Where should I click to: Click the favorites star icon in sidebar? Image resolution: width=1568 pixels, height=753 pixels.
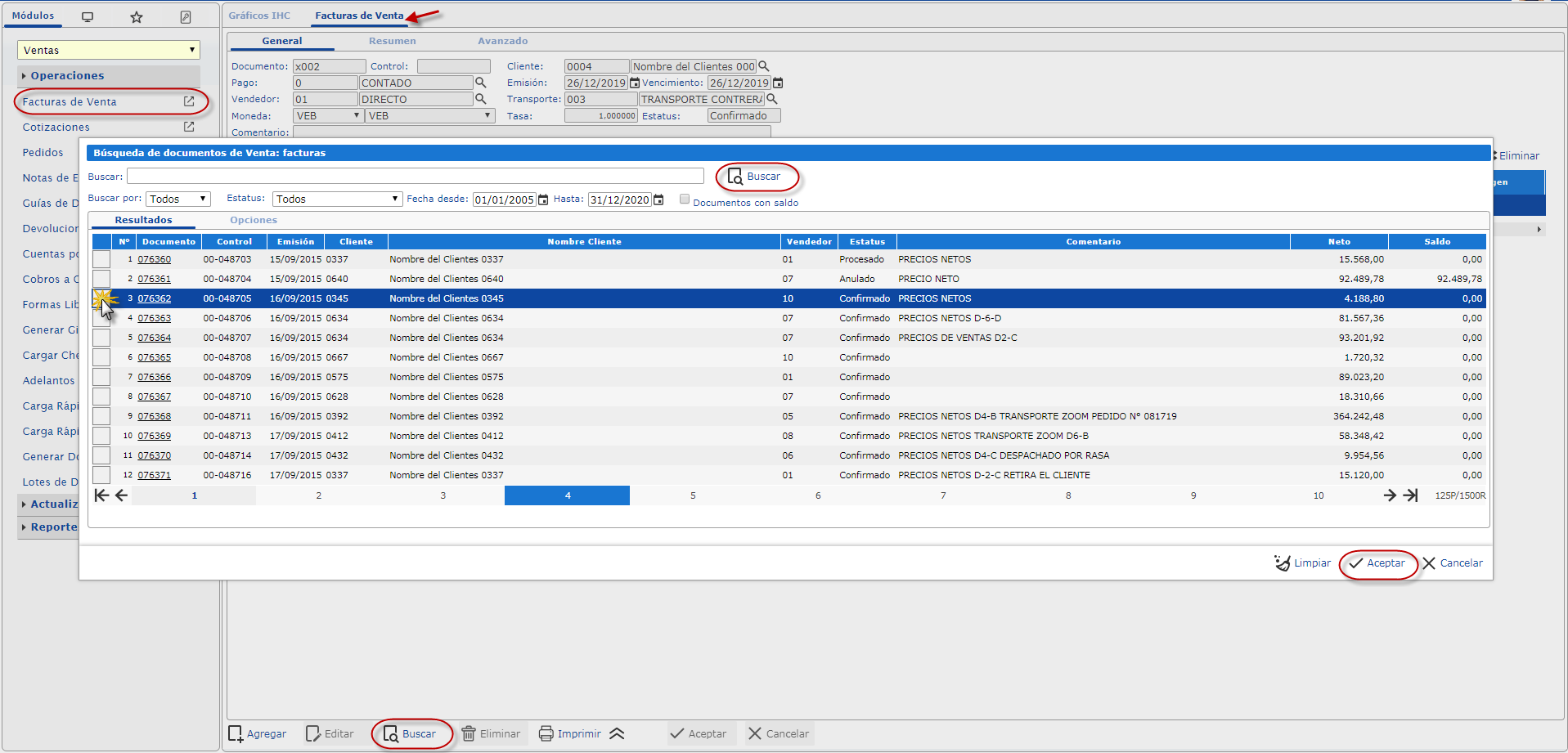(137, 17)
